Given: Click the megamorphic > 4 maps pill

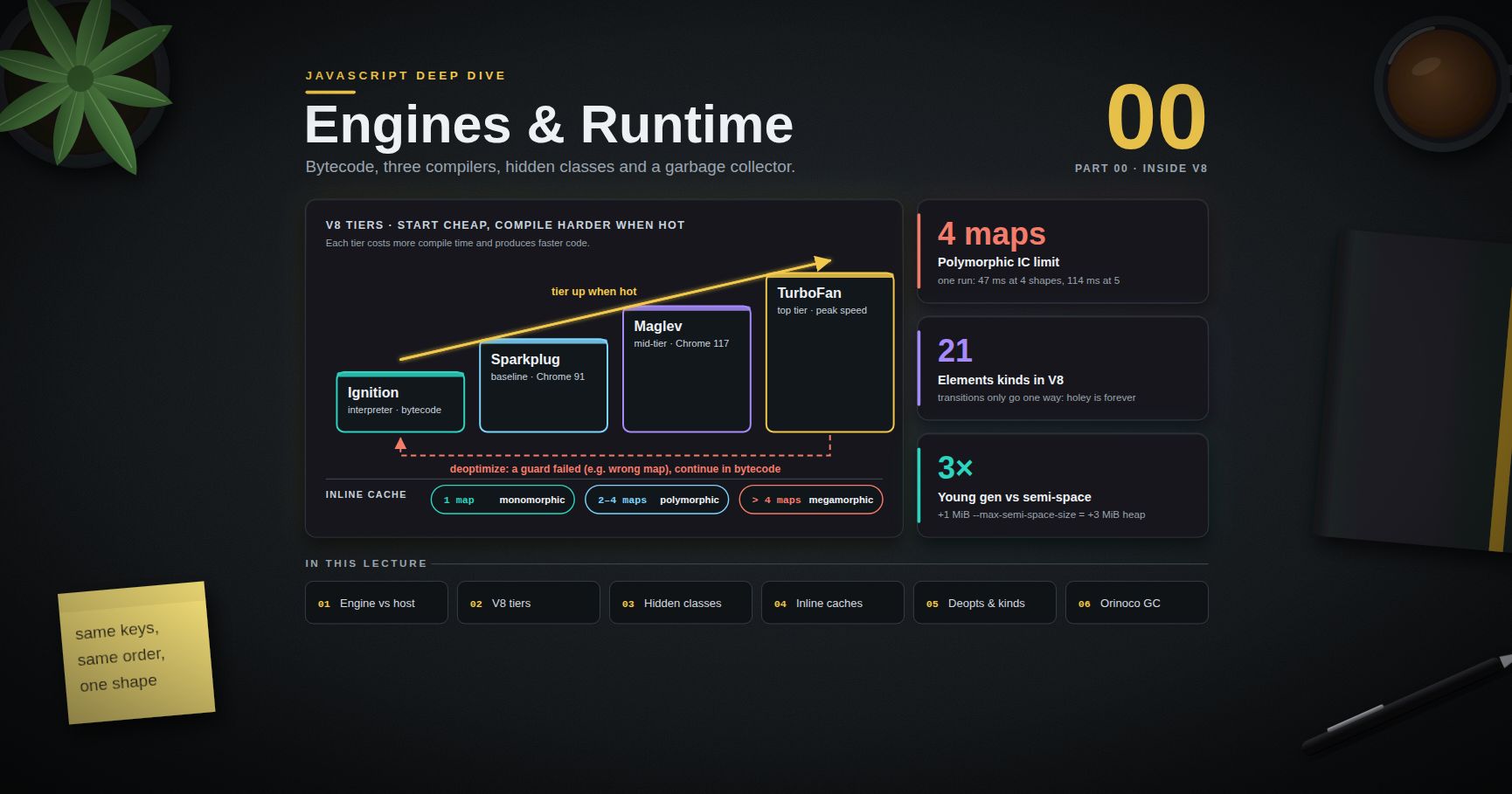Looking at the screenshot, I should [811, 500].
